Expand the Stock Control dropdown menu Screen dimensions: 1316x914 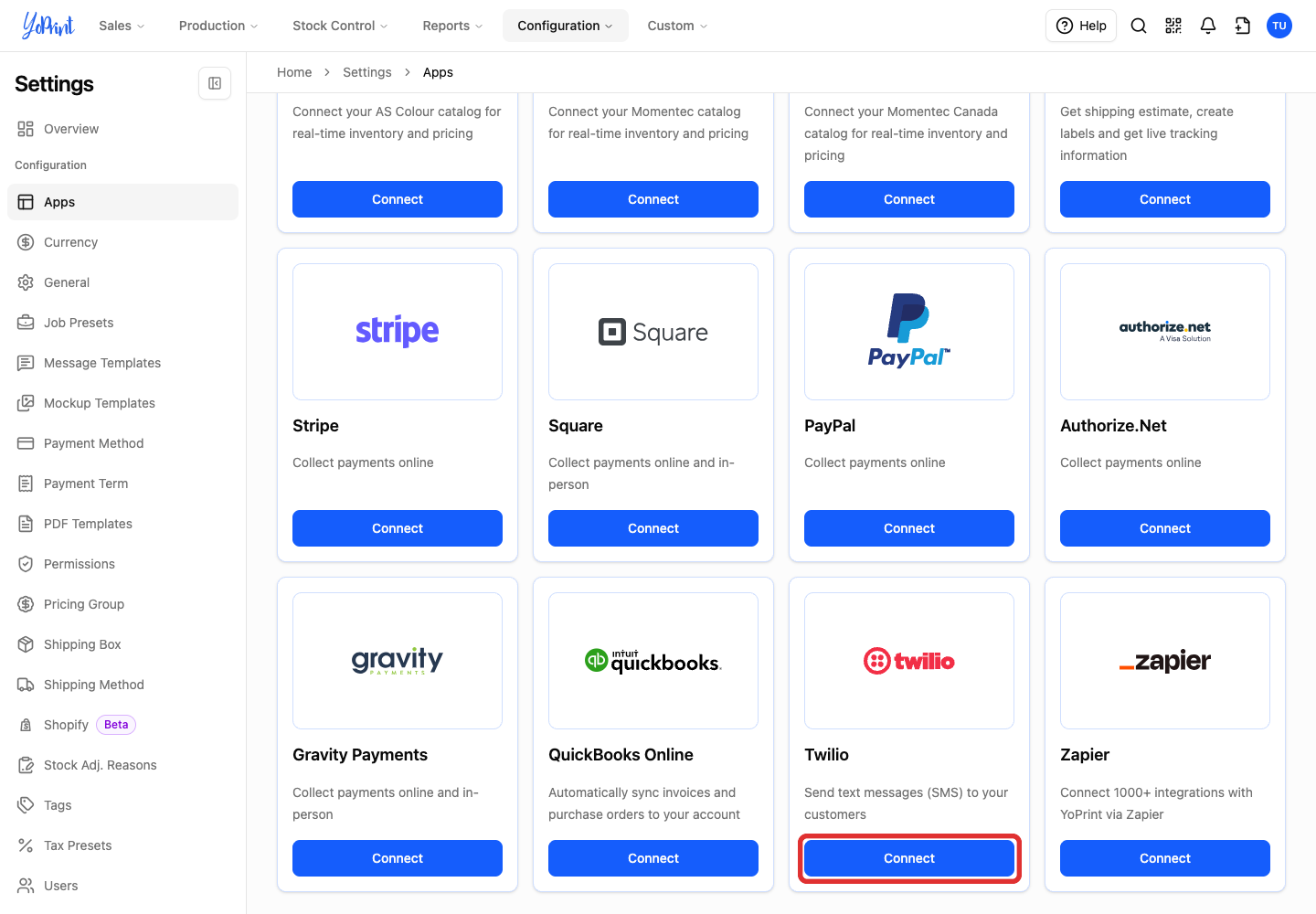pos(340,26)
